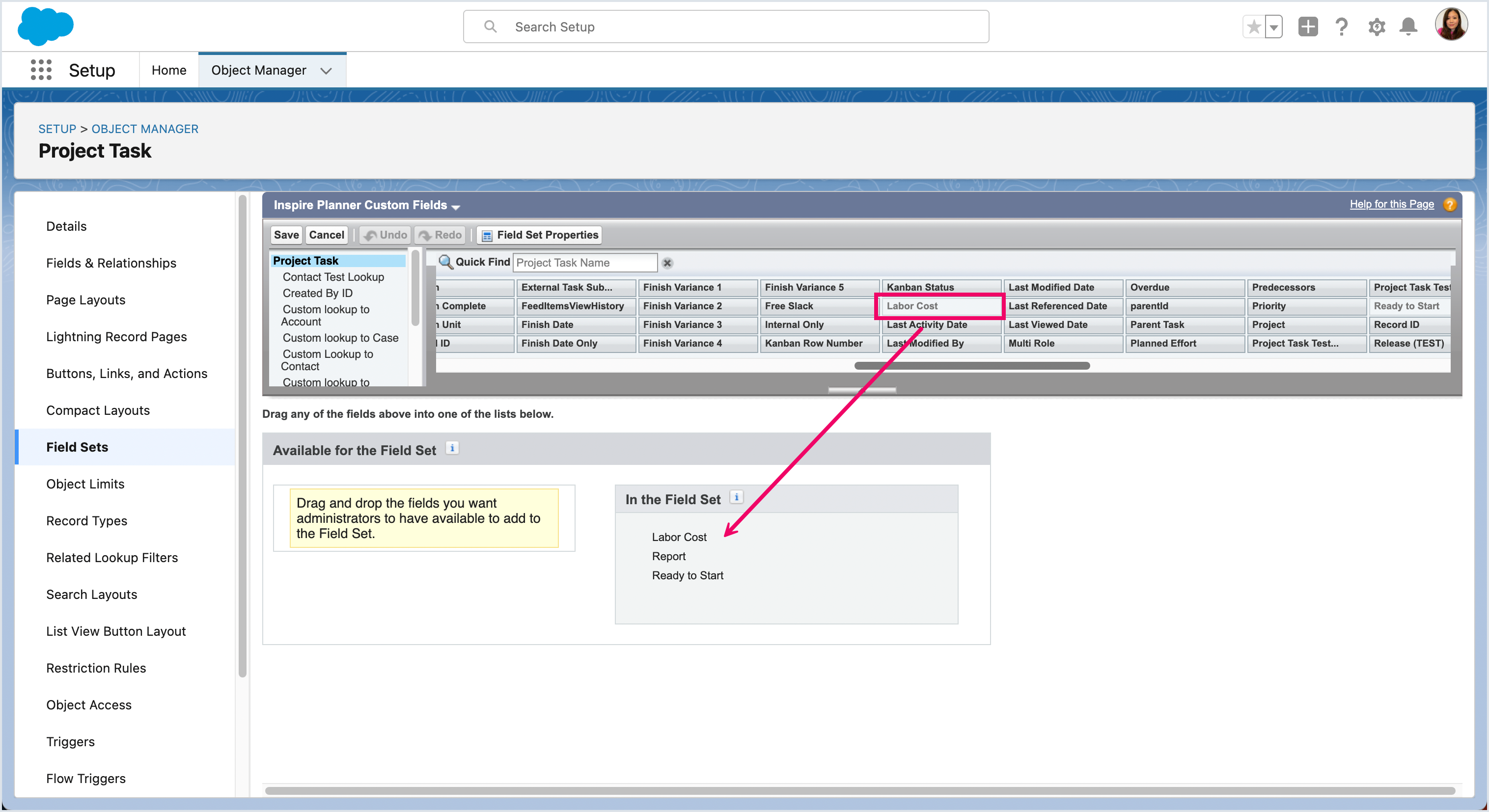Open Help for this Page link
The image size is (1489, 812).
[x=1391, y=204]
